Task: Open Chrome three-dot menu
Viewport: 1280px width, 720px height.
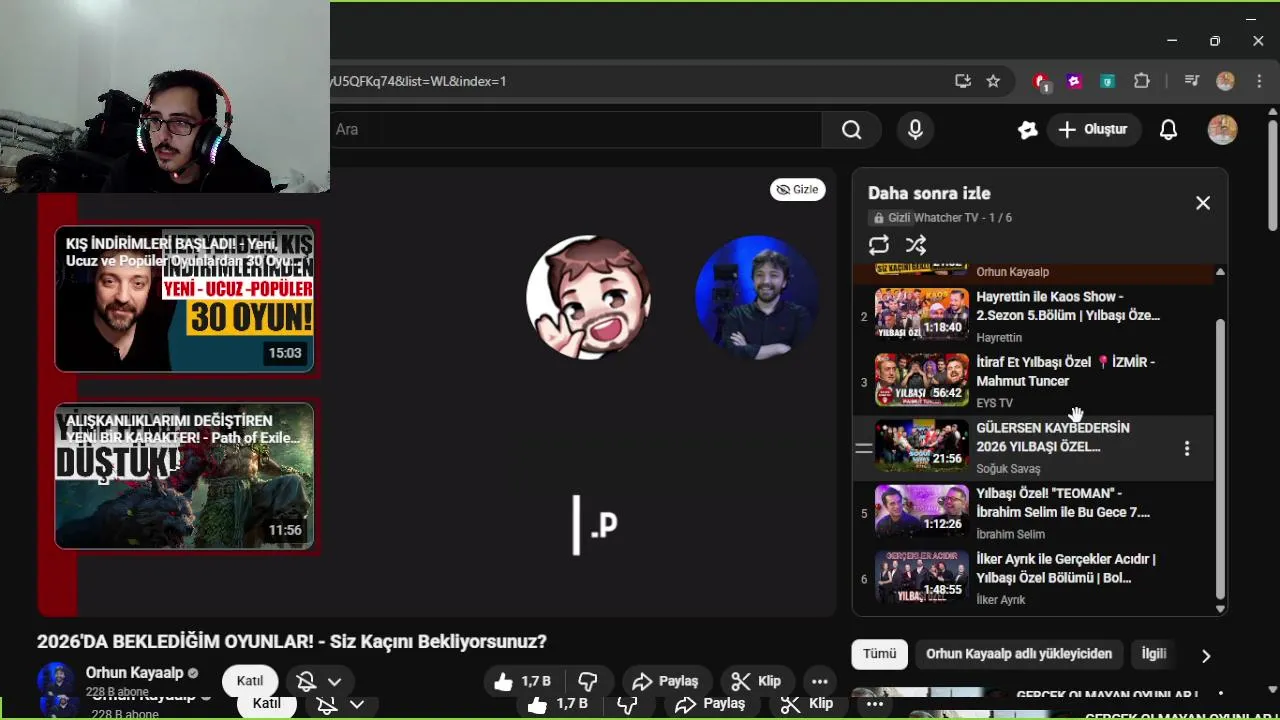Action: point(1259,81)
